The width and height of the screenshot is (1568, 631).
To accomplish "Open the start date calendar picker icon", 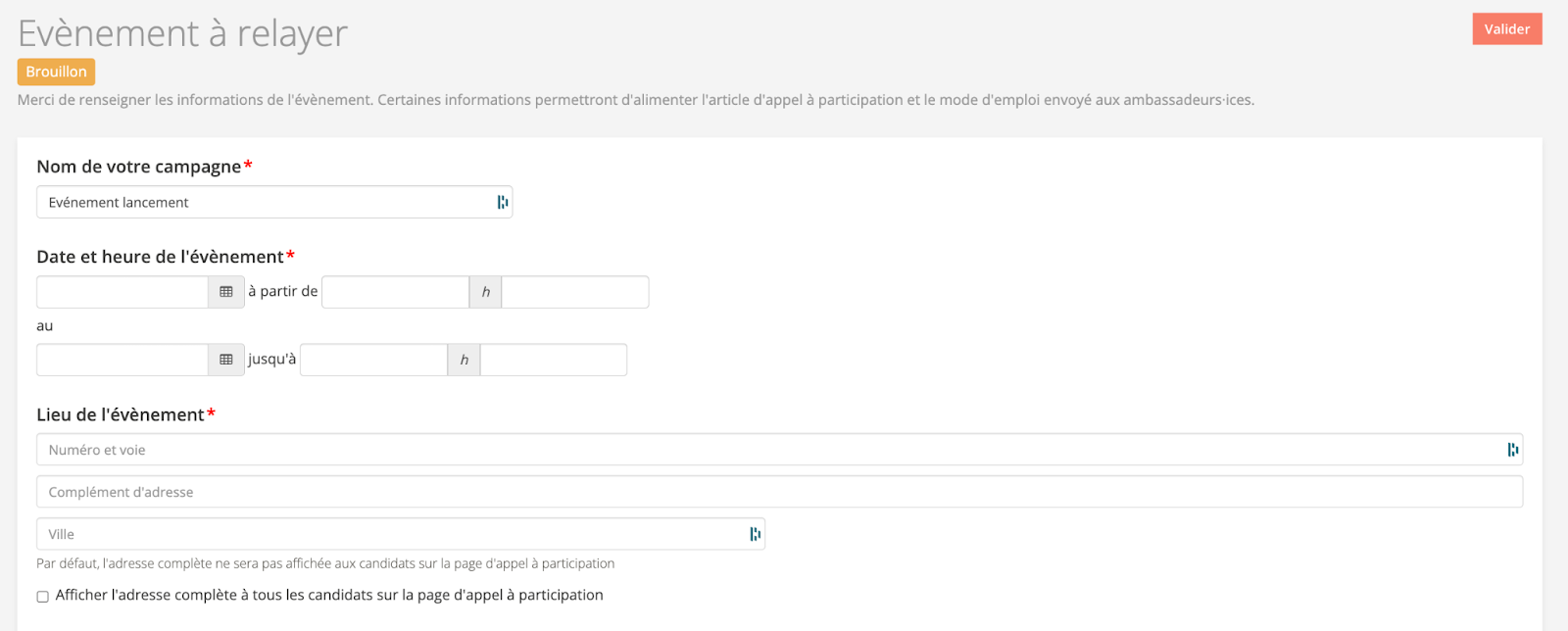I will pos(226,292).
